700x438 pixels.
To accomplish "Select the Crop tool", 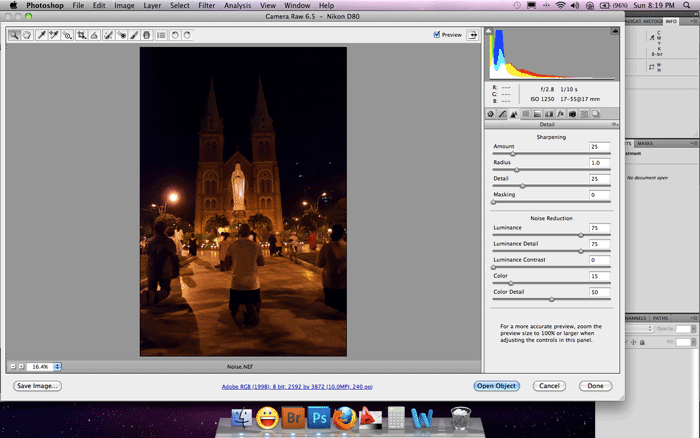I will [81, 35].
